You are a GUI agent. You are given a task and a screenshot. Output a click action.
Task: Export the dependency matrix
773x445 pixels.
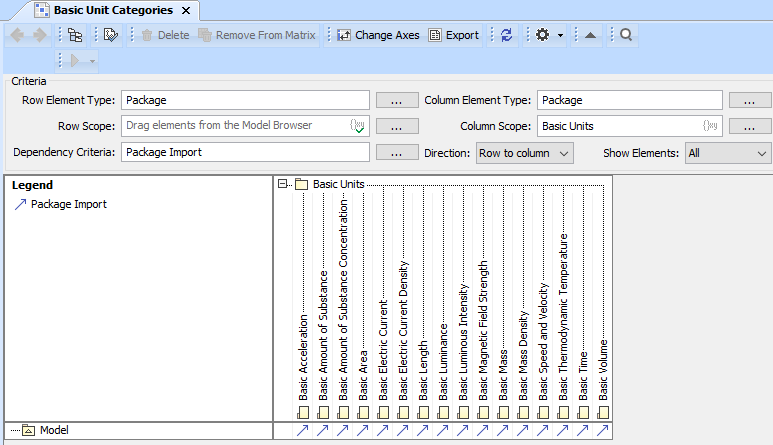453,35
